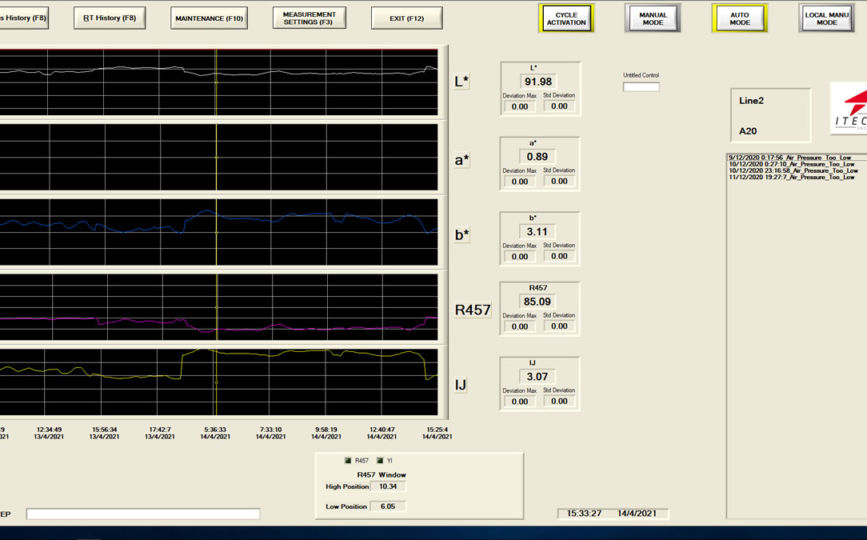Click the L* trend chart
Image resolution: width=867 pixels, height=540 pixels.
click(218, 82)
